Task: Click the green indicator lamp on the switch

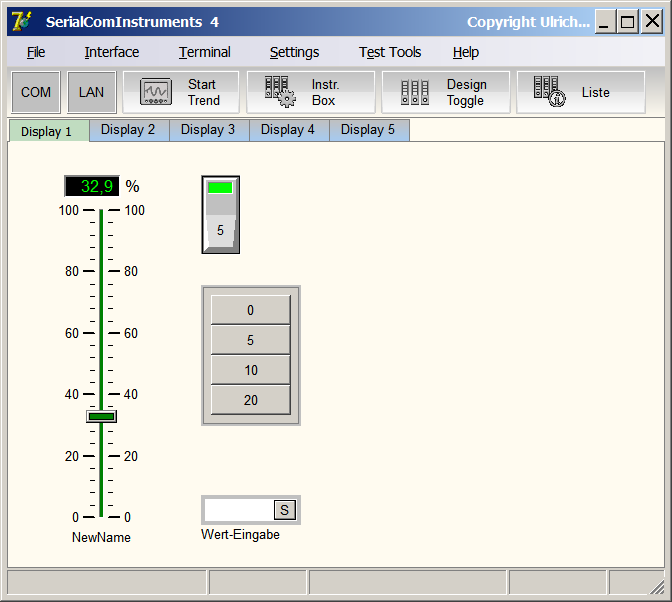Action: coord(220,188)
